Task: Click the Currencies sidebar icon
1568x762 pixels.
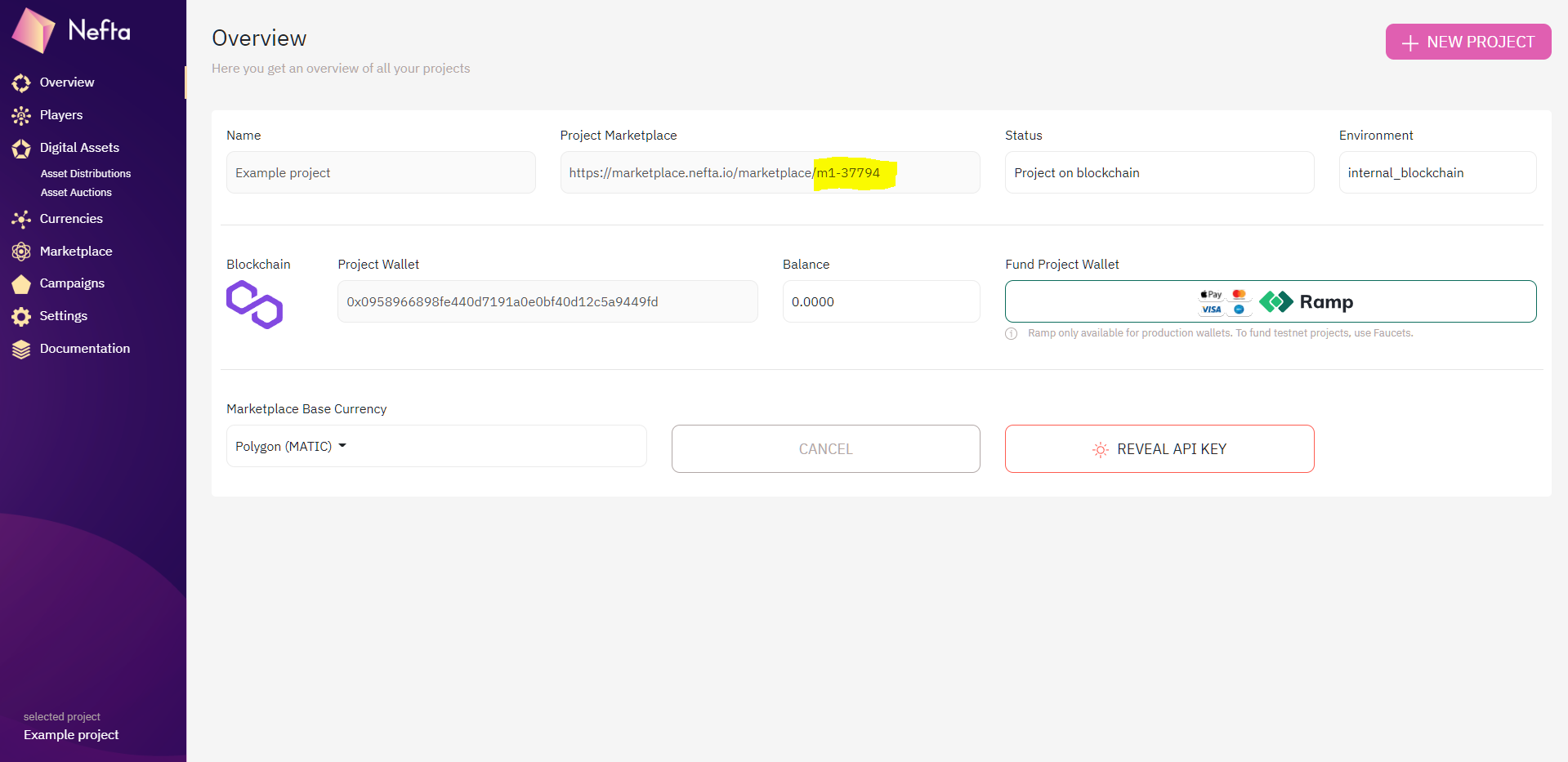Action: pyautogui.click(x=21, y=219)
